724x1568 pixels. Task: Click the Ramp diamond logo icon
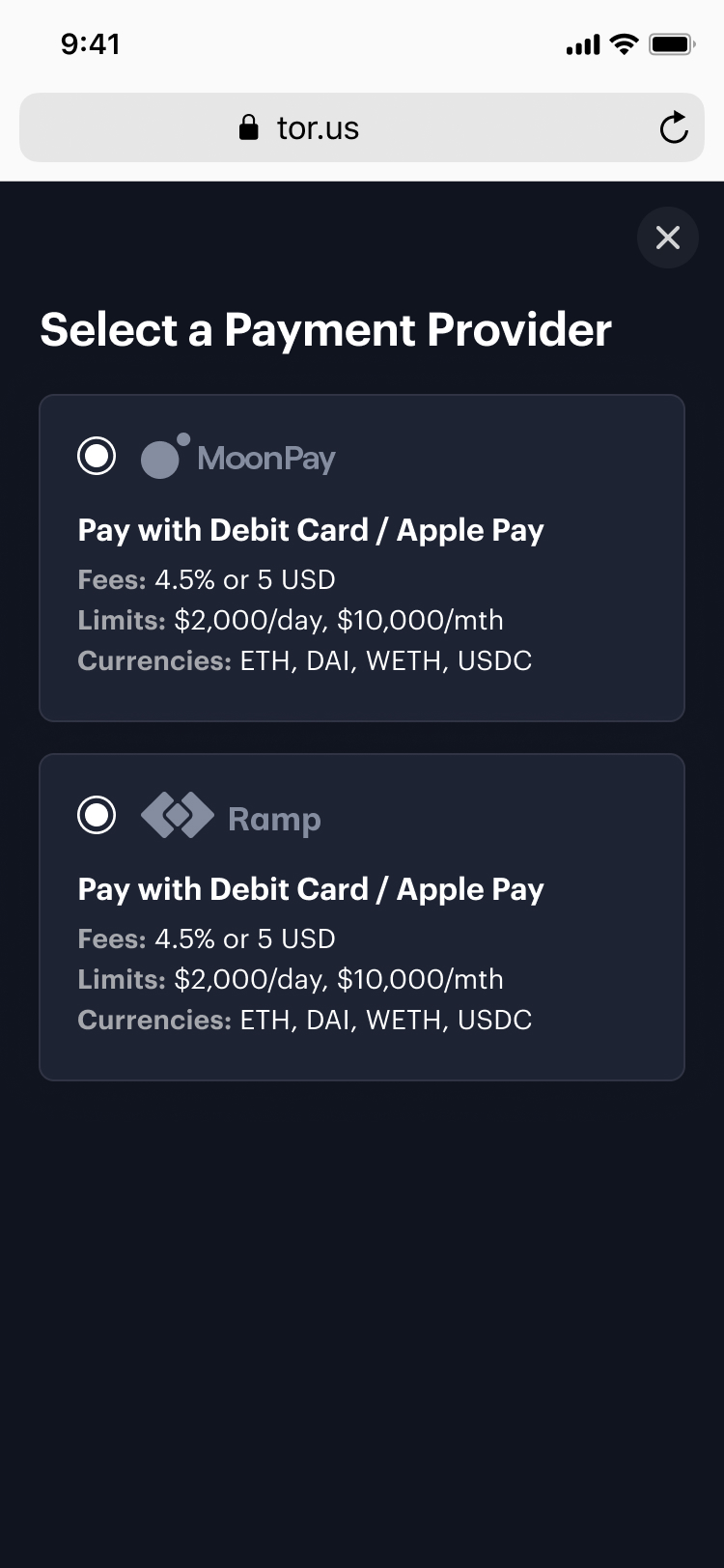pyautogui.click(x=178, y=815)
